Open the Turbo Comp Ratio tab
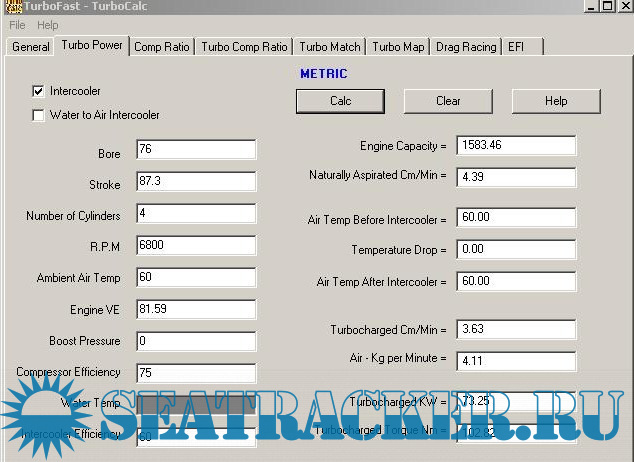Screen dimensions: 634x462 244,47
